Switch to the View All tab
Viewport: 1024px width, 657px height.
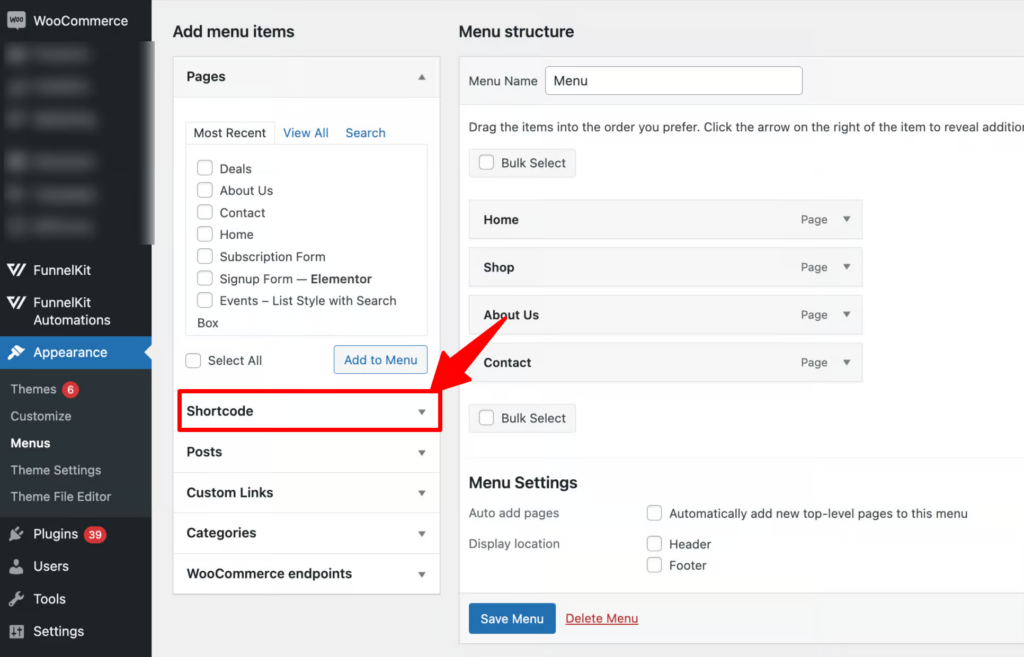tap(305, 132)
